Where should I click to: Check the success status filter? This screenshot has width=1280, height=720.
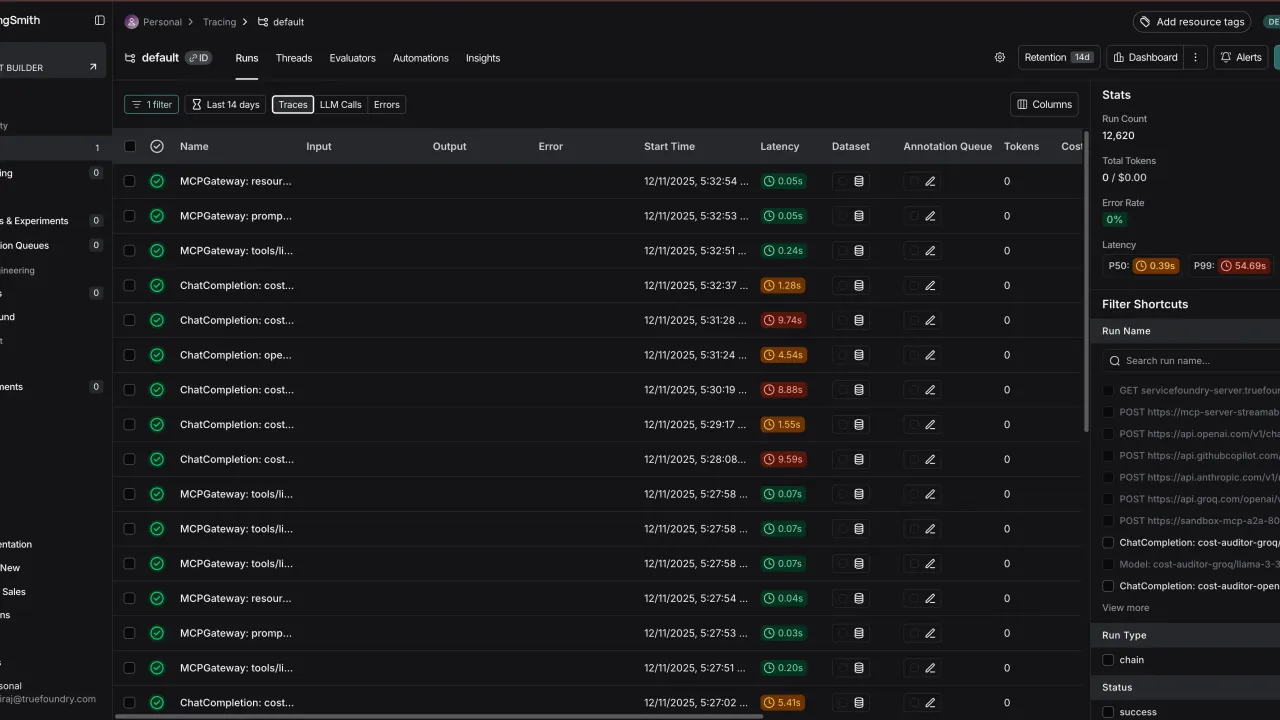point(1108,712)
